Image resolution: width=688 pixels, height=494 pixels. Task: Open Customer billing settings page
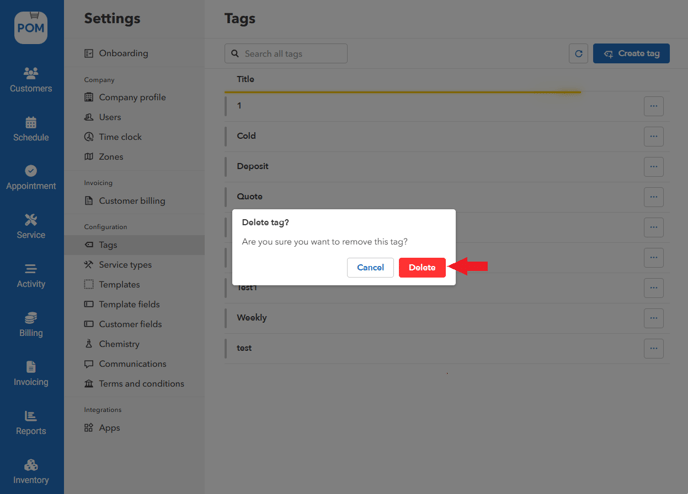132,201
